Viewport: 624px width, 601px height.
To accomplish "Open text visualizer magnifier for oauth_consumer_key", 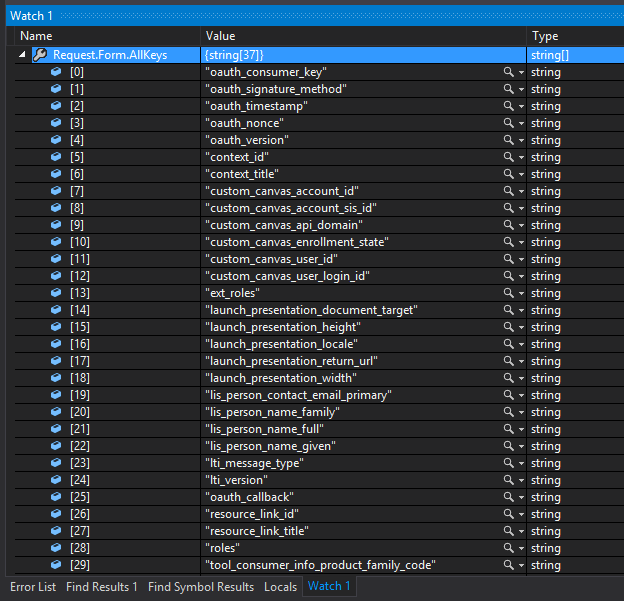I will tap(508, 72).
